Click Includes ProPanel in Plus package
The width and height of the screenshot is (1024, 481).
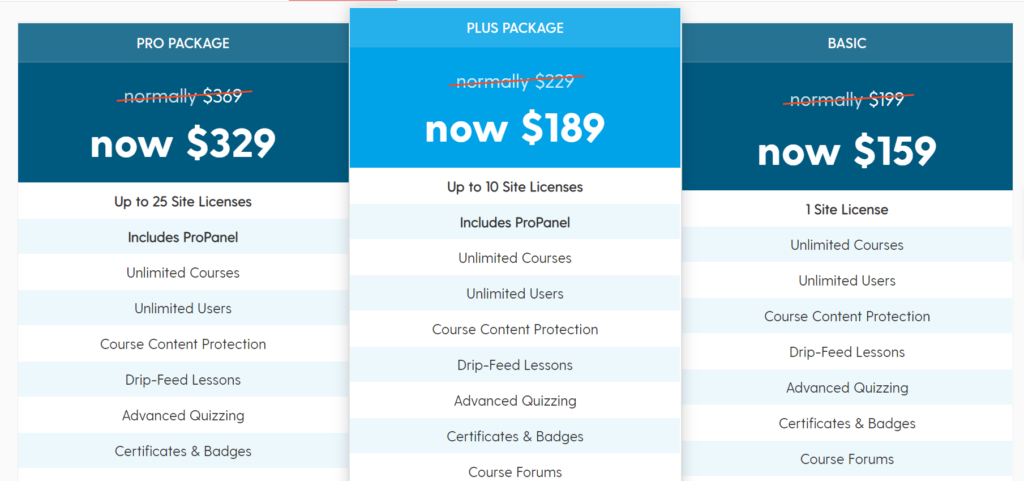pos(515,223)
